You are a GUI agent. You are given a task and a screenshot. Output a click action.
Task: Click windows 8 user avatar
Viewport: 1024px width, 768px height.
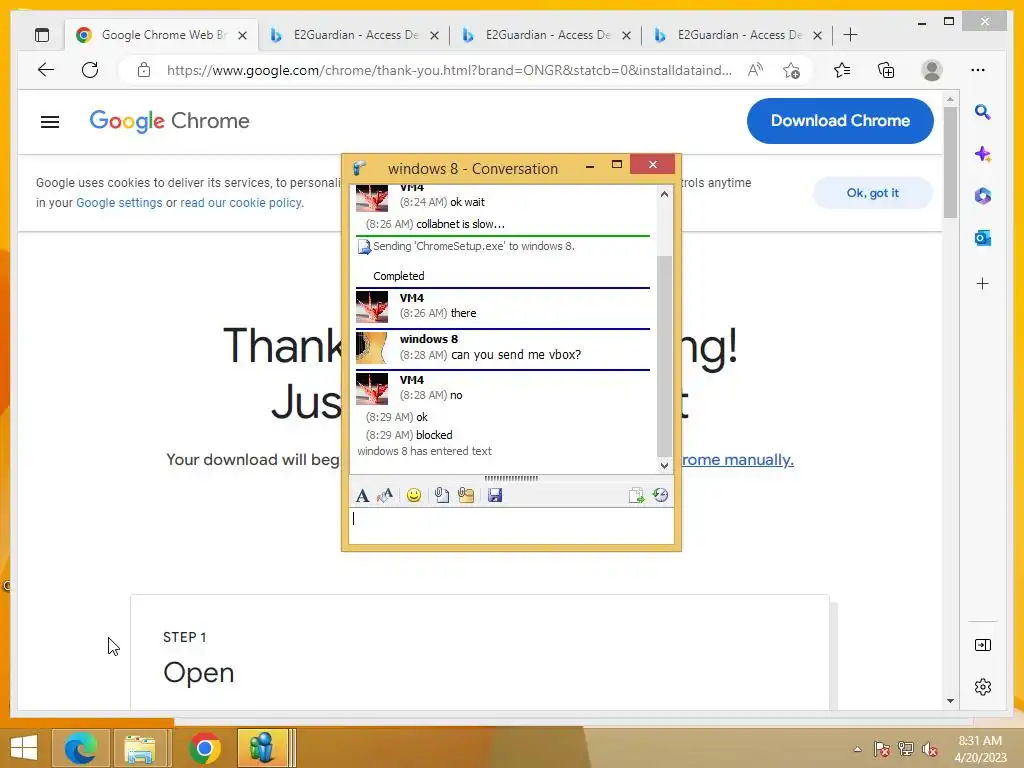[x=372, y=348]
